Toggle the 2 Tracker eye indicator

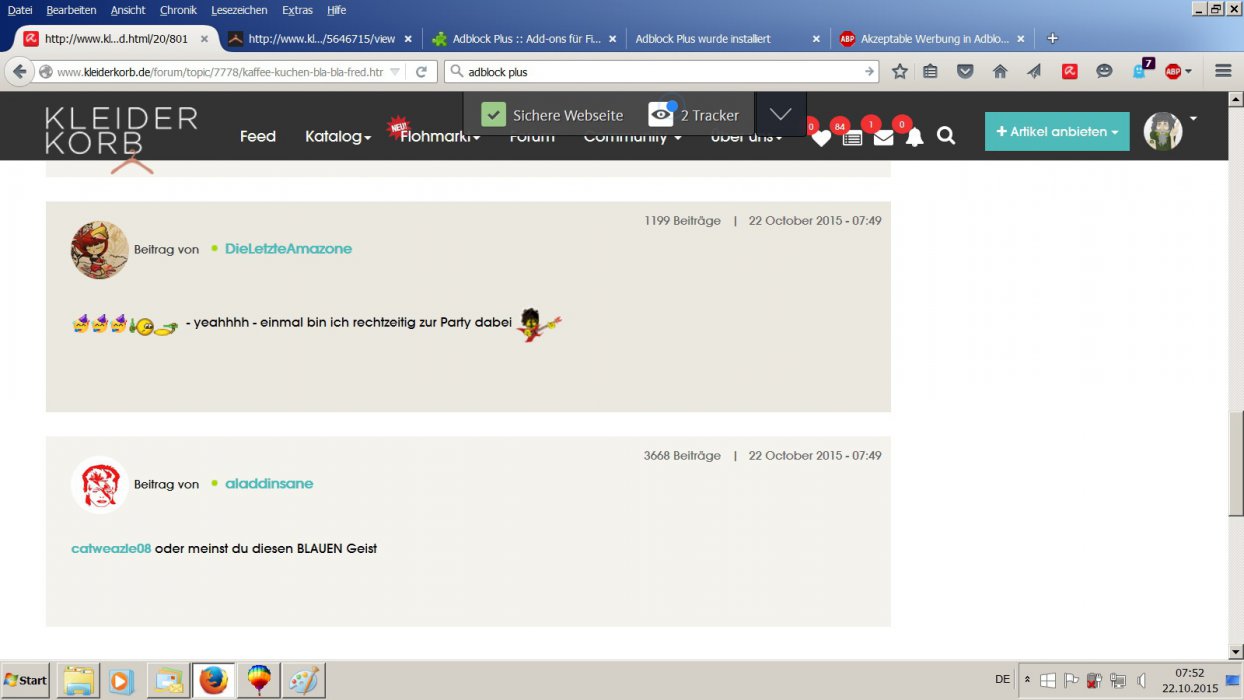pyautogui.click(x=661, y=115)
